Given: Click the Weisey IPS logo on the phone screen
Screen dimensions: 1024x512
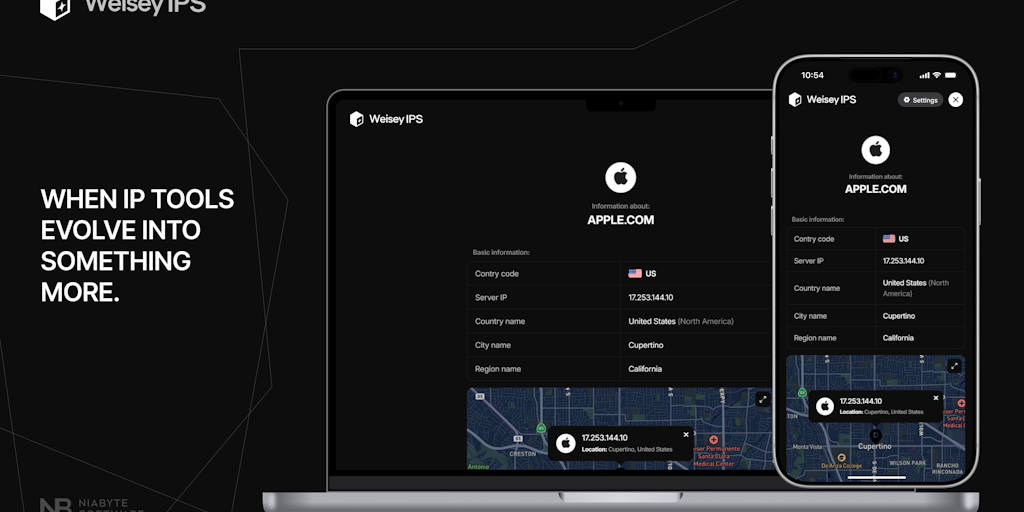Looking at the screenshot, I should point(822,99).
